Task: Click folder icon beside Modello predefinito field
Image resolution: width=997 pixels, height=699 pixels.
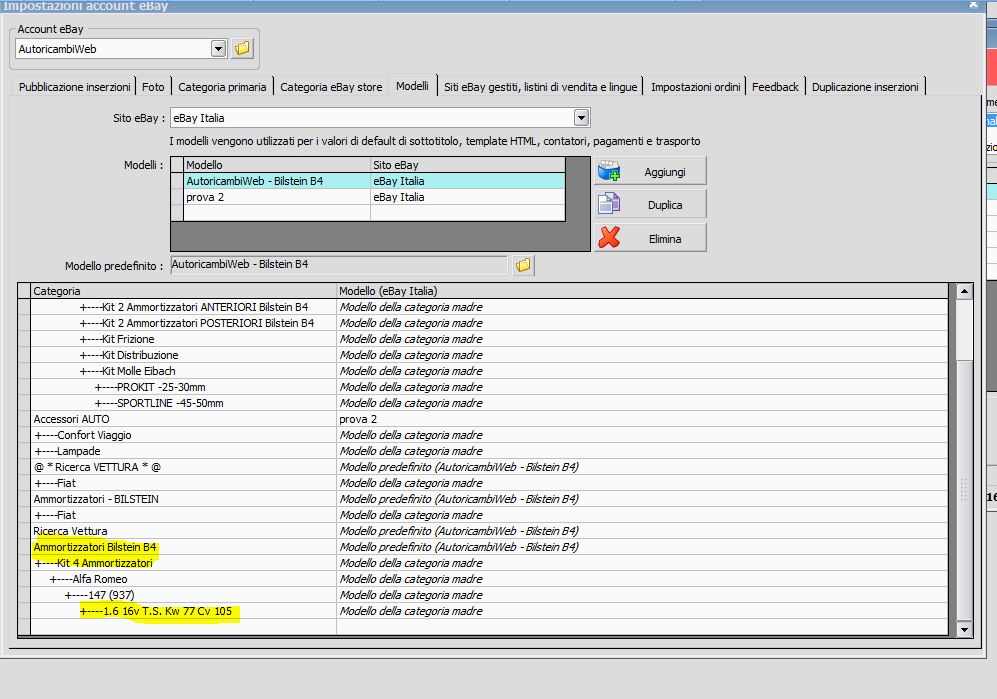Action: 523,265
